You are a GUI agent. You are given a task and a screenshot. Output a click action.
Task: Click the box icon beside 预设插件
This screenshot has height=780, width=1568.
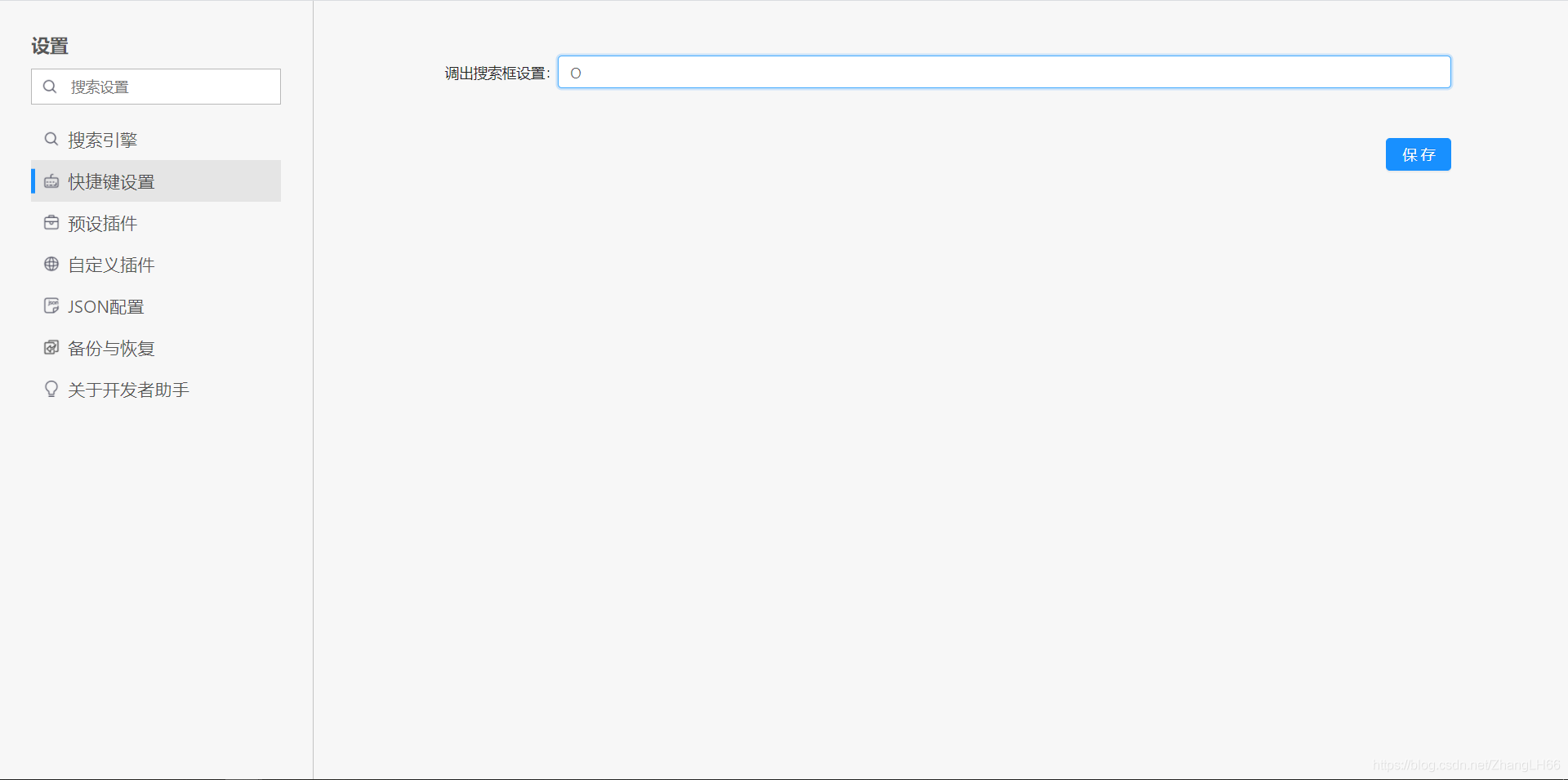51,223
